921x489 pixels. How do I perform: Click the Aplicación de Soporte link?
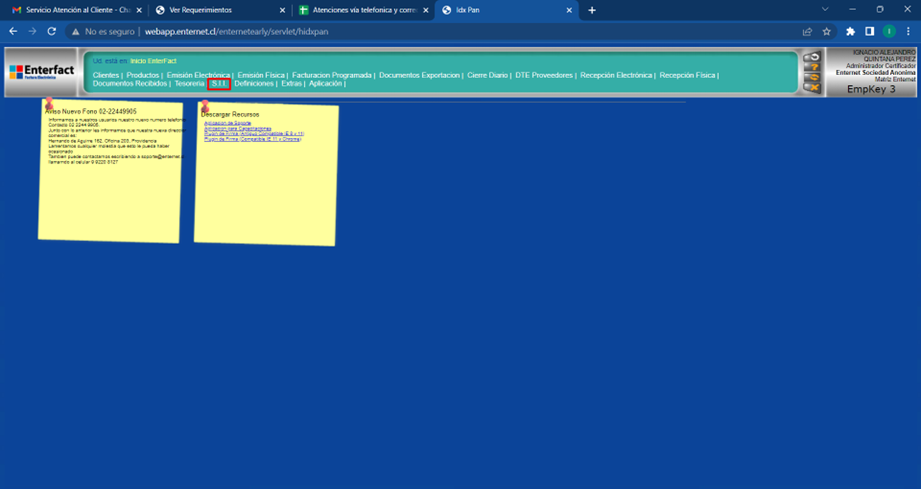(x=227, y=123)
